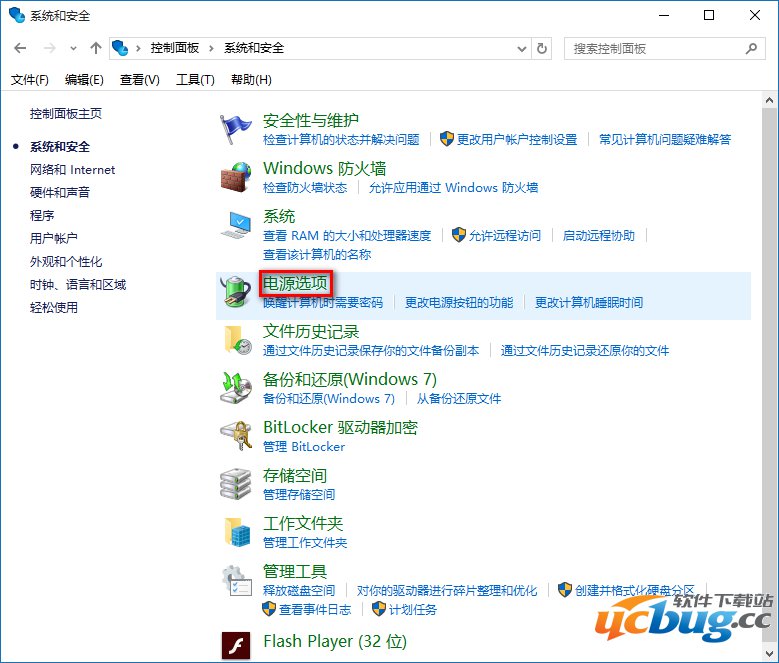Expand the 控制面板 breadcrumb chevron
The height and width of the screenshot is (663, 779).
point(138,48)
